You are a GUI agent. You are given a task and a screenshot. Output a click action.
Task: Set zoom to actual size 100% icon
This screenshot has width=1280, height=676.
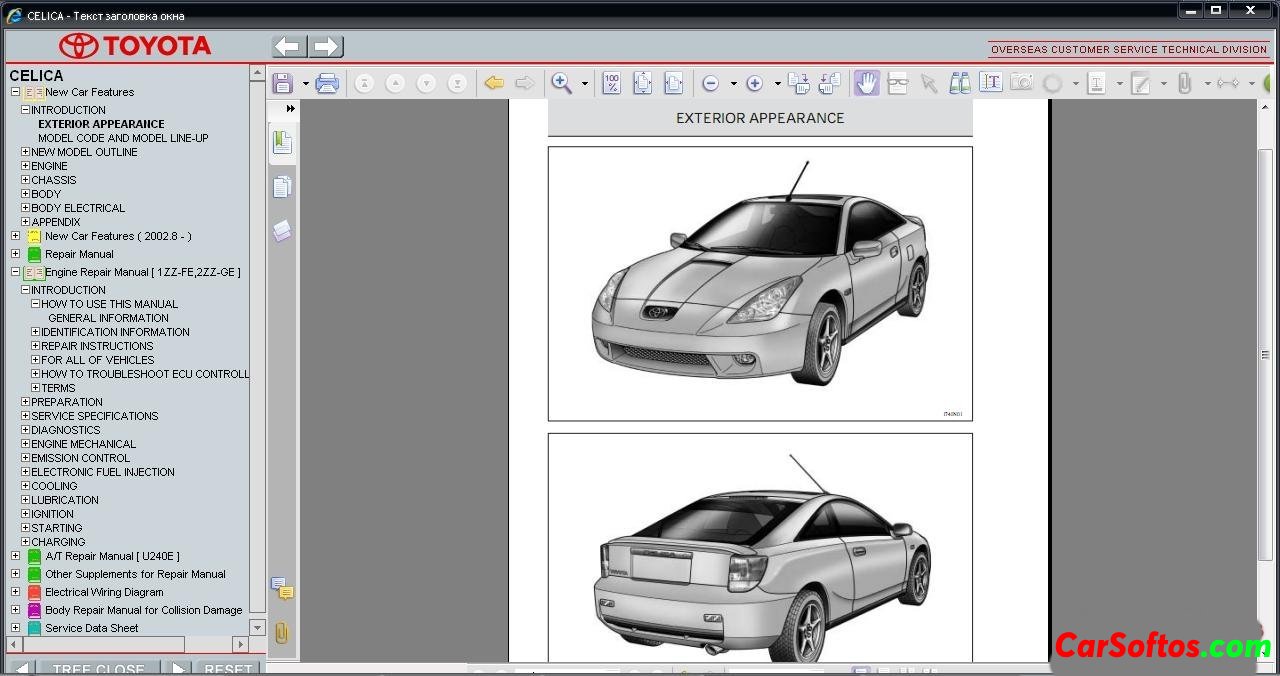tap(612, 84)
